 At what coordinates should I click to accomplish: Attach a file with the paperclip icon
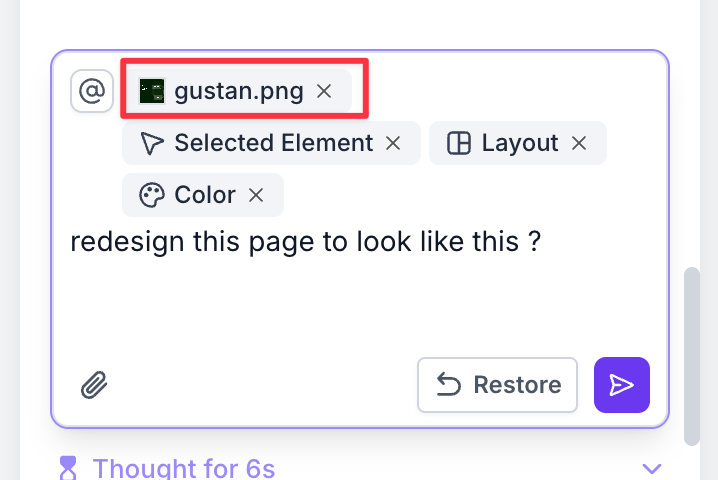[x=94, y=385]
